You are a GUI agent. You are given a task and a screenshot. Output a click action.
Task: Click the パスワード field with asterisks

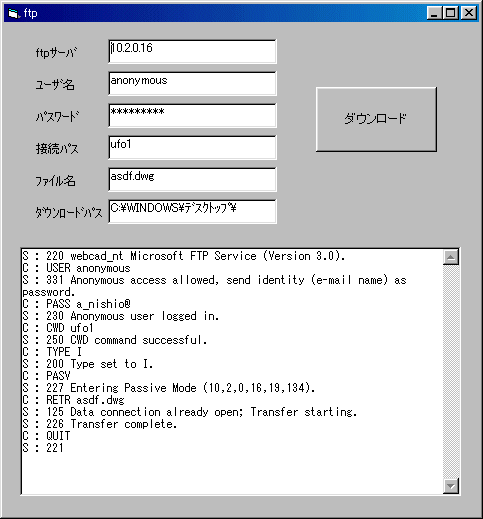tap(192, 115)
